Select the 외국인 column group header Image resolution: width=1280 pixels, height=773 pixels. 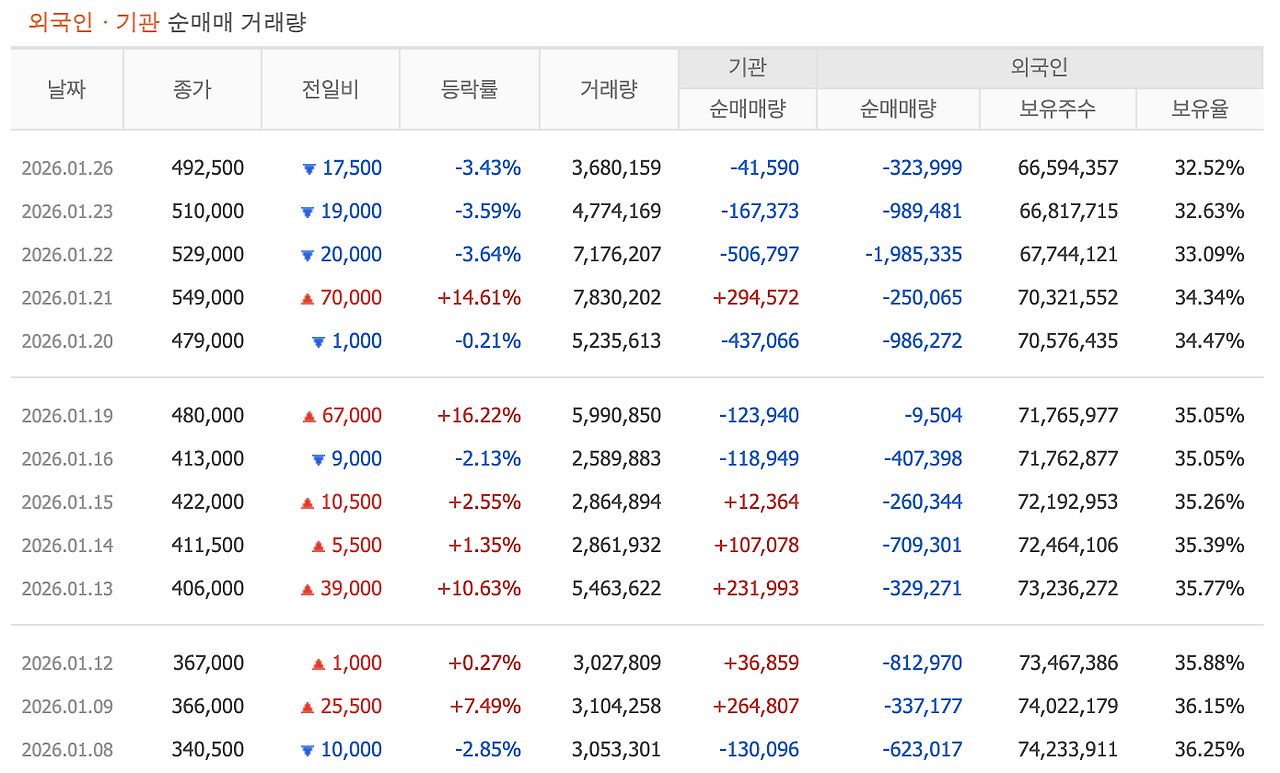[x=1039, y=67]
